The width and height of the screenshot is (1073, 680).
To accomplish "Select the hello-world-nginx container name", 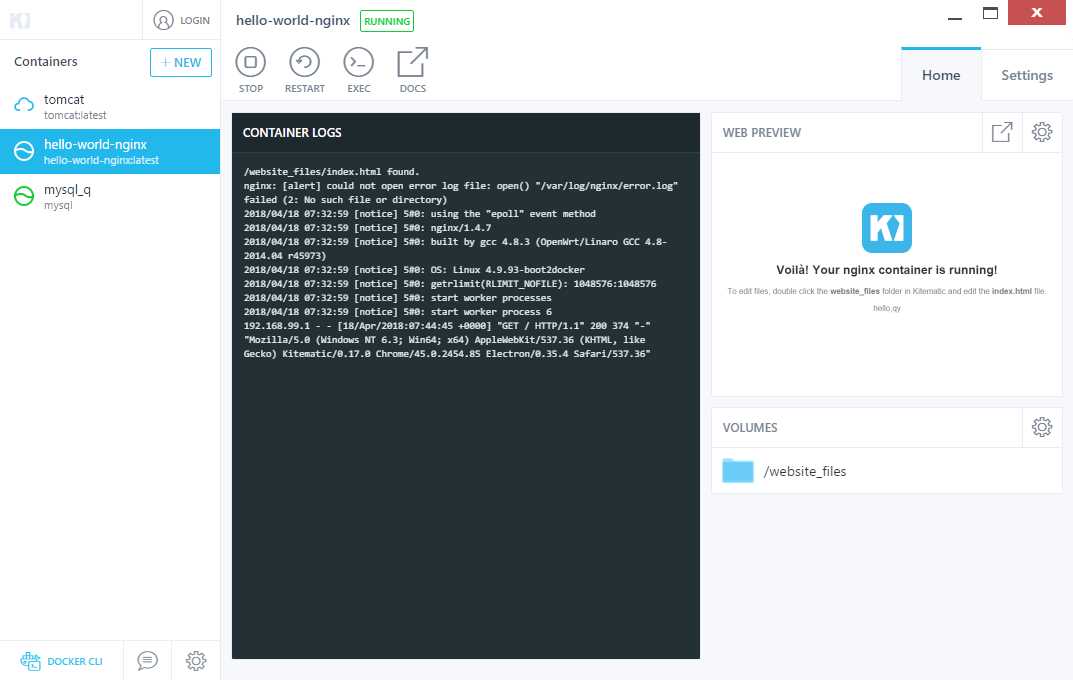I will pos(95,144).
